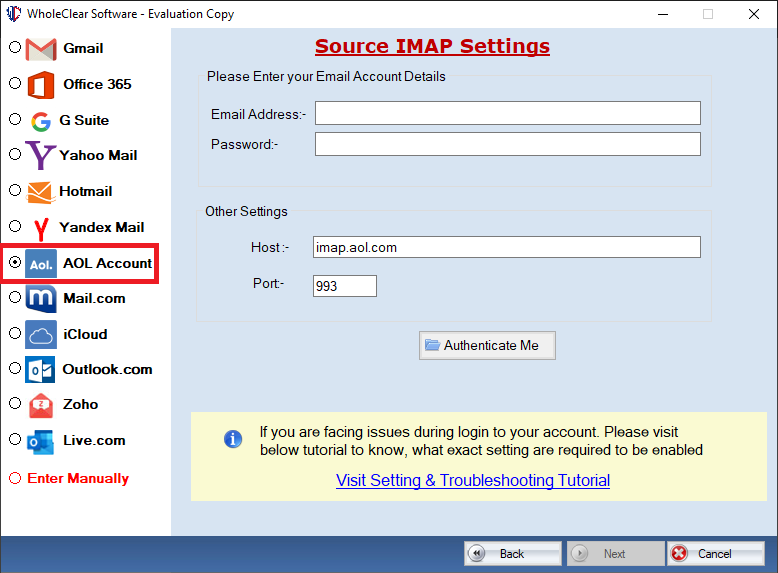Click the Enter Manually red label
This screenshot has width=778, height=573.
tap(78, 478)
